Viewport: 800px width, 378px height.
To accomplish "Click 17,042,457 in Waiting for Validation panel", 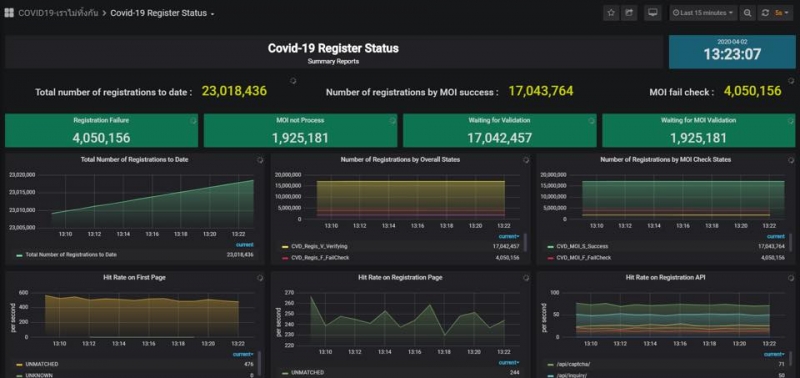I will coord(499,138).
